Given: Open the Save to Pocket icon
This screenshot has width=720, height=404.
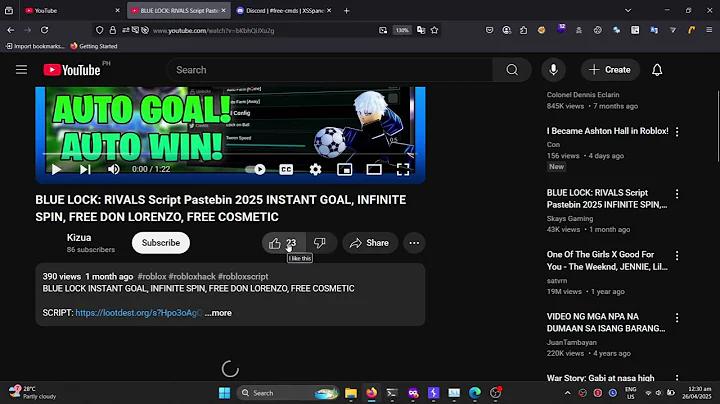Looking at the screenshot, I should tap(489, 30).
